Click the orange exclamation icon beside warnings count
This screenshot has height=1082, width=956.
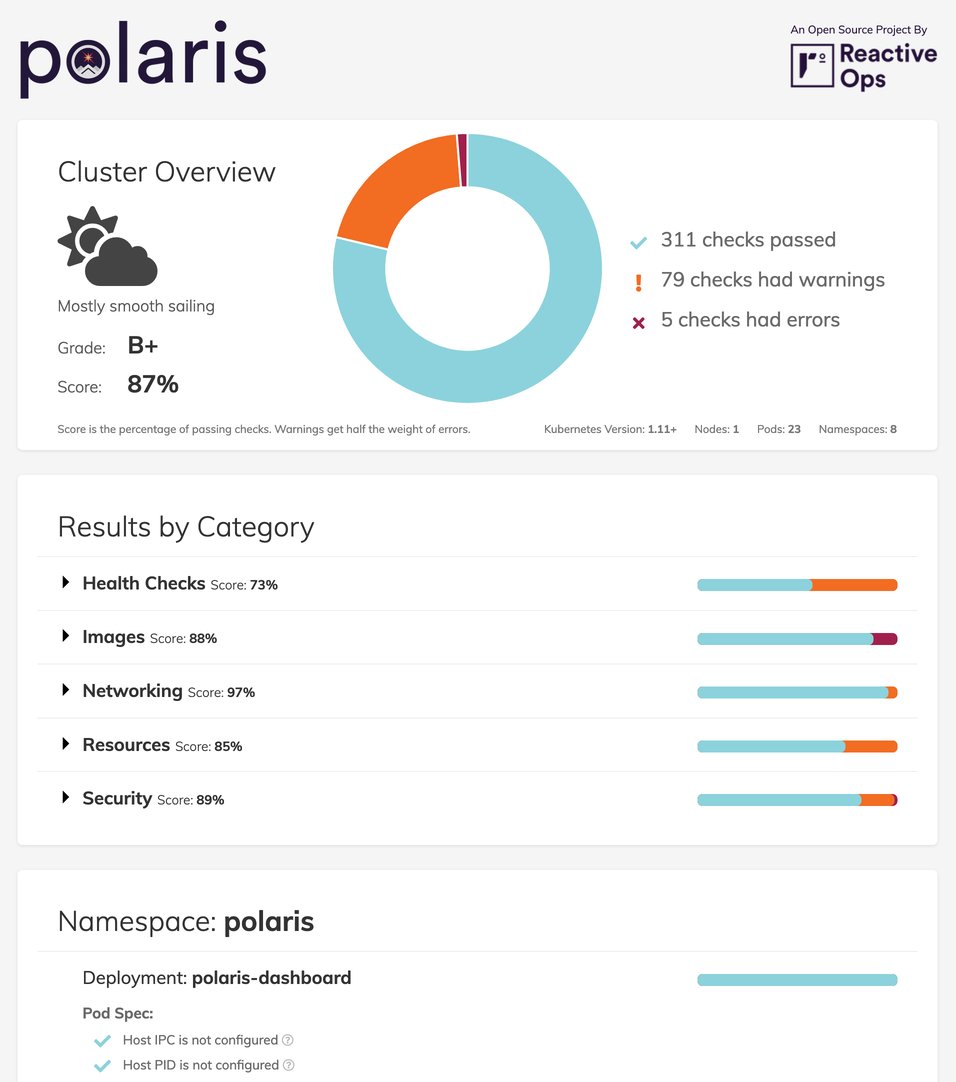638,281
